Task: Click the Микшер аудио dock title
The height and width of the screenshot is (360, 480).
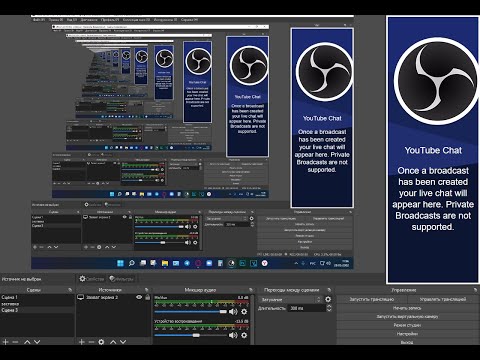Action: click(200, 290)
